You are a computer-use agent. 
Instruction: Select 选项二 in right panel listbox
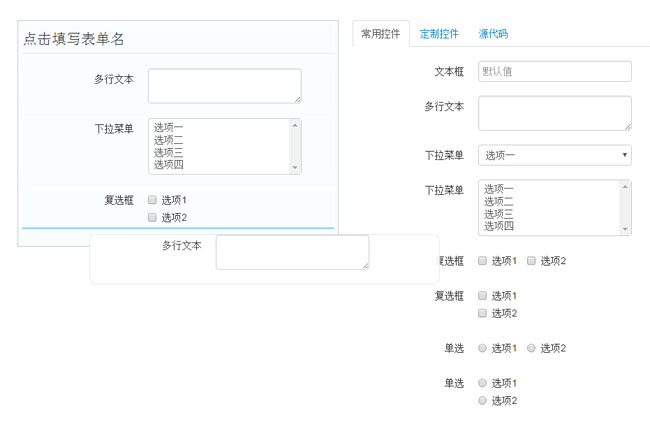pyautogui.click(x=498, y=201)
